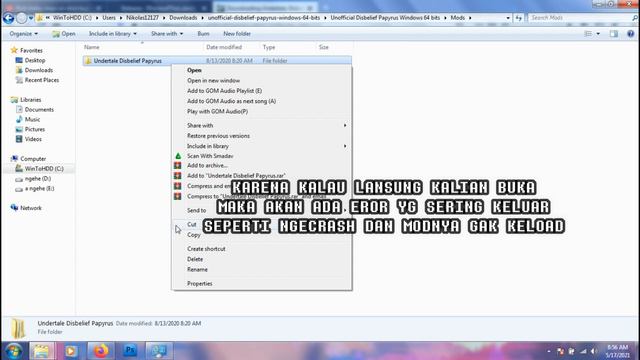Open the view options dropdown arrow
The height and width of the screenshot is (360, 640).
598,34
